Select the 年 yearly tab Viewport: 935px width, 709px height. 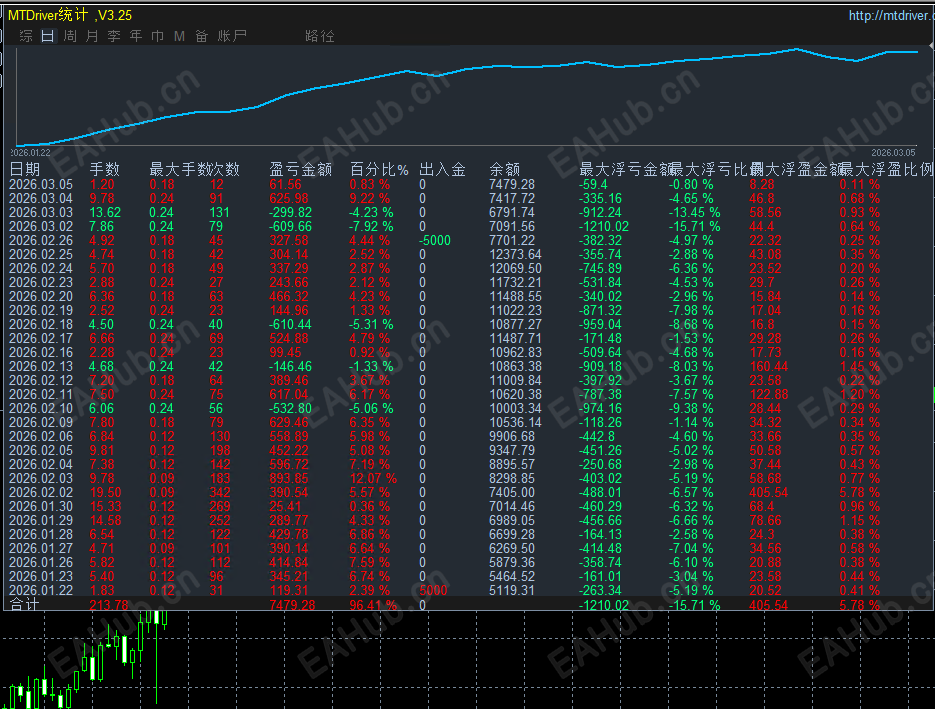136,36
